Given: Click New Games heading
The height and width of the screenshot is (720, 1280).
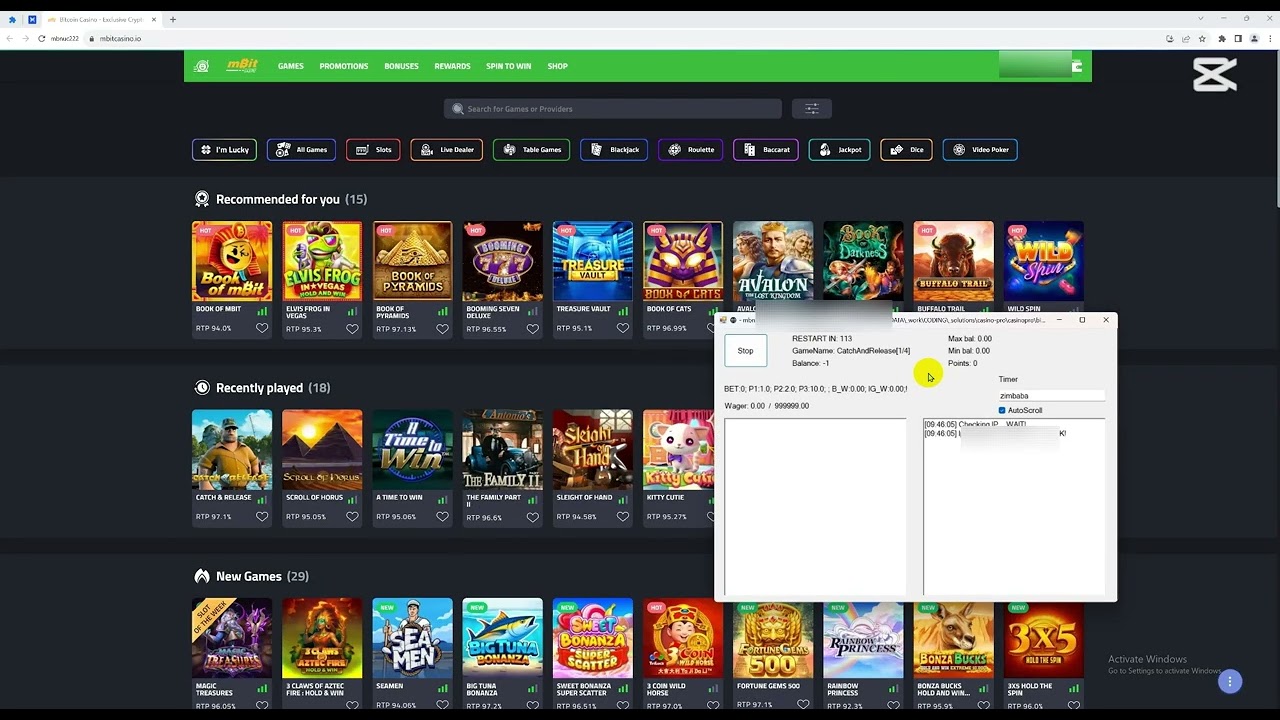Looking at the screenshot, I should click(251, 576).
